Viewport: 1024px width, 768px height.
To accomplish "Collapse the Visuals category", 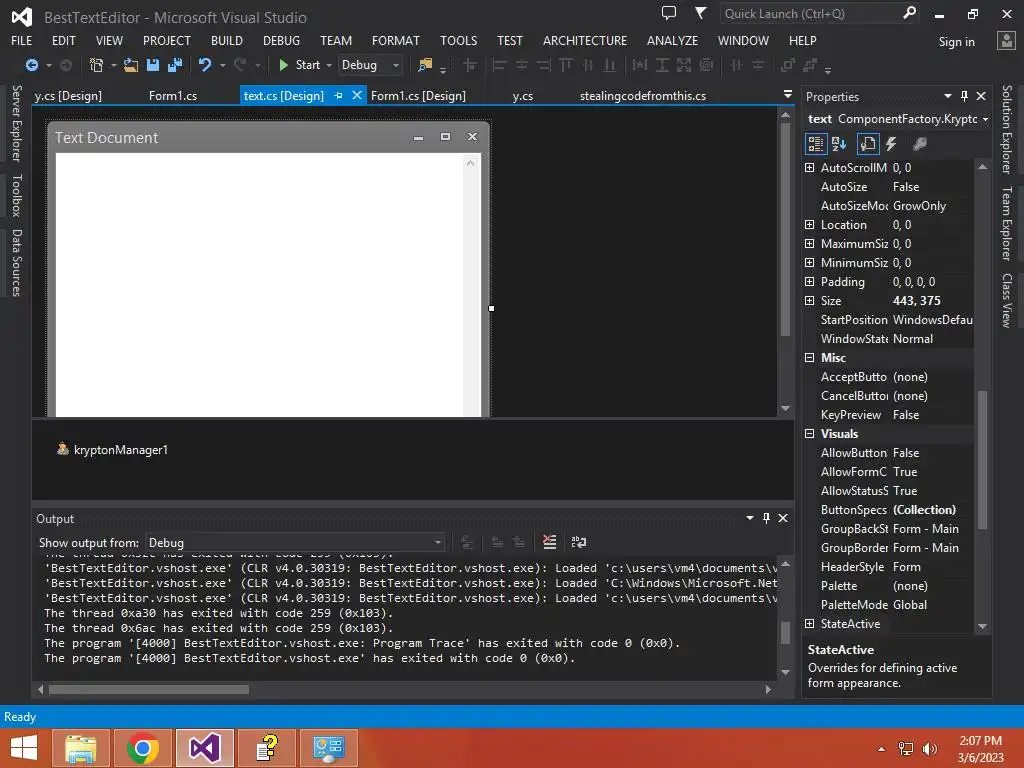I will (810, 434).
